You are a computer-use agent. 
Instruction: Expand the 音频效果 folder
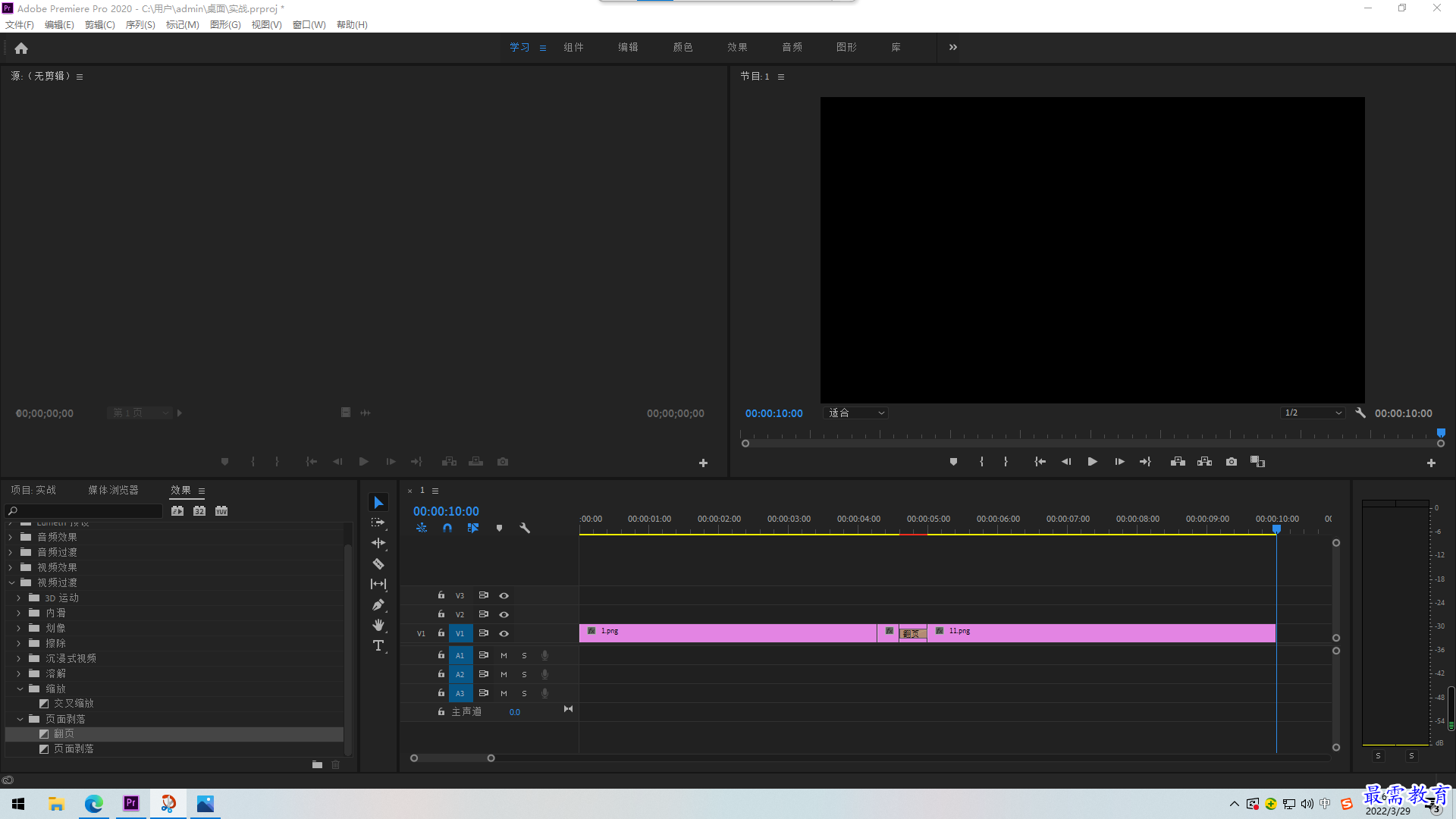pyautogui.click(x=11, y=537)
